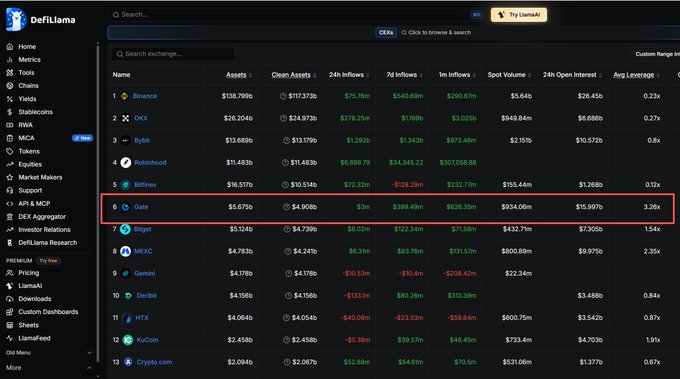The height and width of the screenshot is (379, 680).
Task: Click the Gate logo icon
Action: (x=126, y=207)
